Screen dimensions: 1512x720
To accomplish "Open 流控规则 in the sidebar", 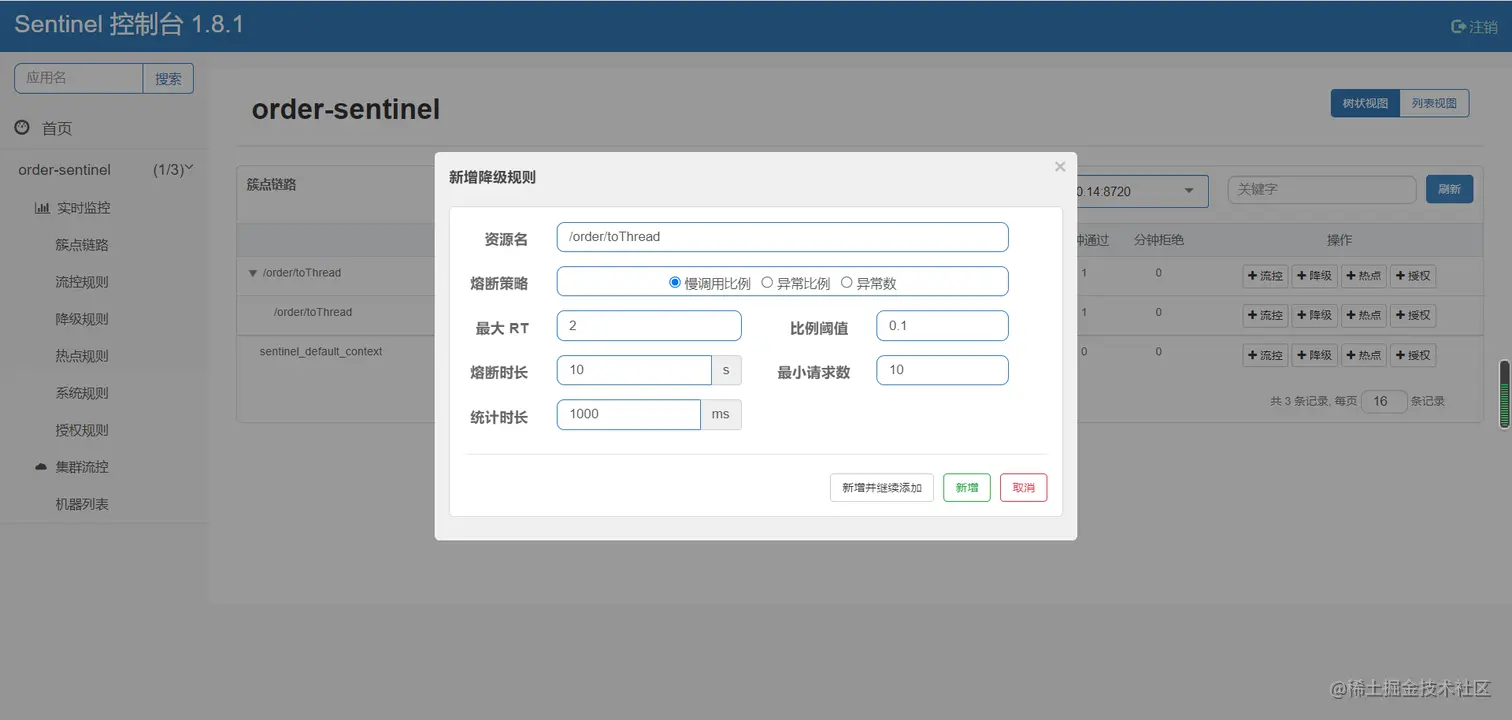I will tap(82, 282).
